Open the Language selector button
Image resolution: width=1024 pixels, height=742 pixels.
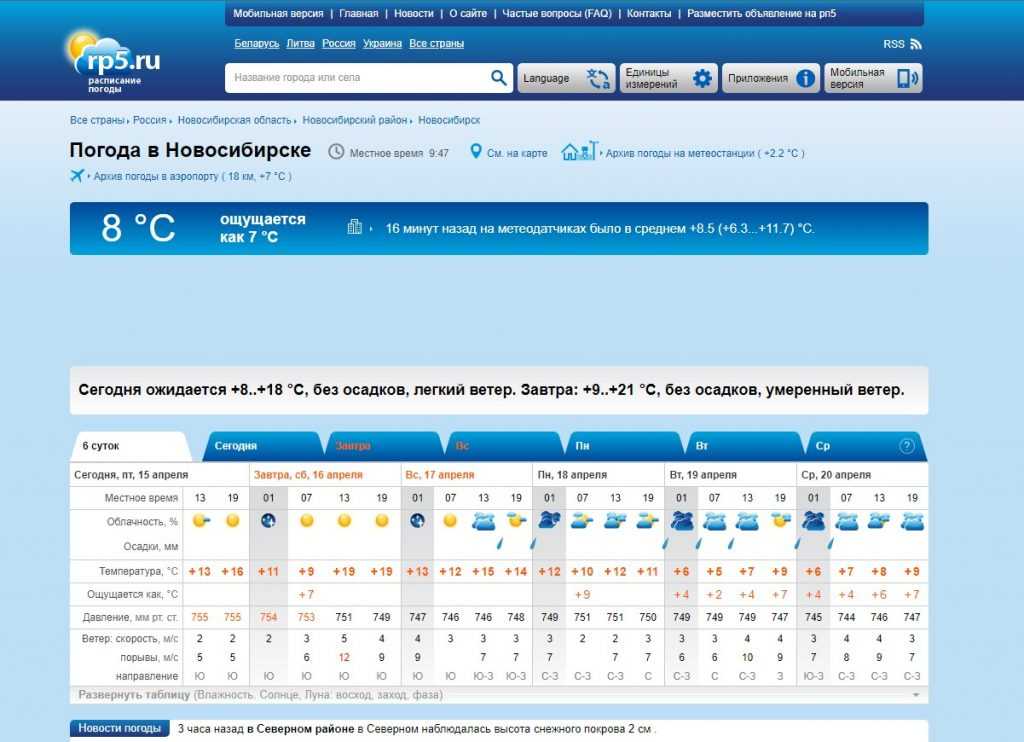tap(565, 78)
